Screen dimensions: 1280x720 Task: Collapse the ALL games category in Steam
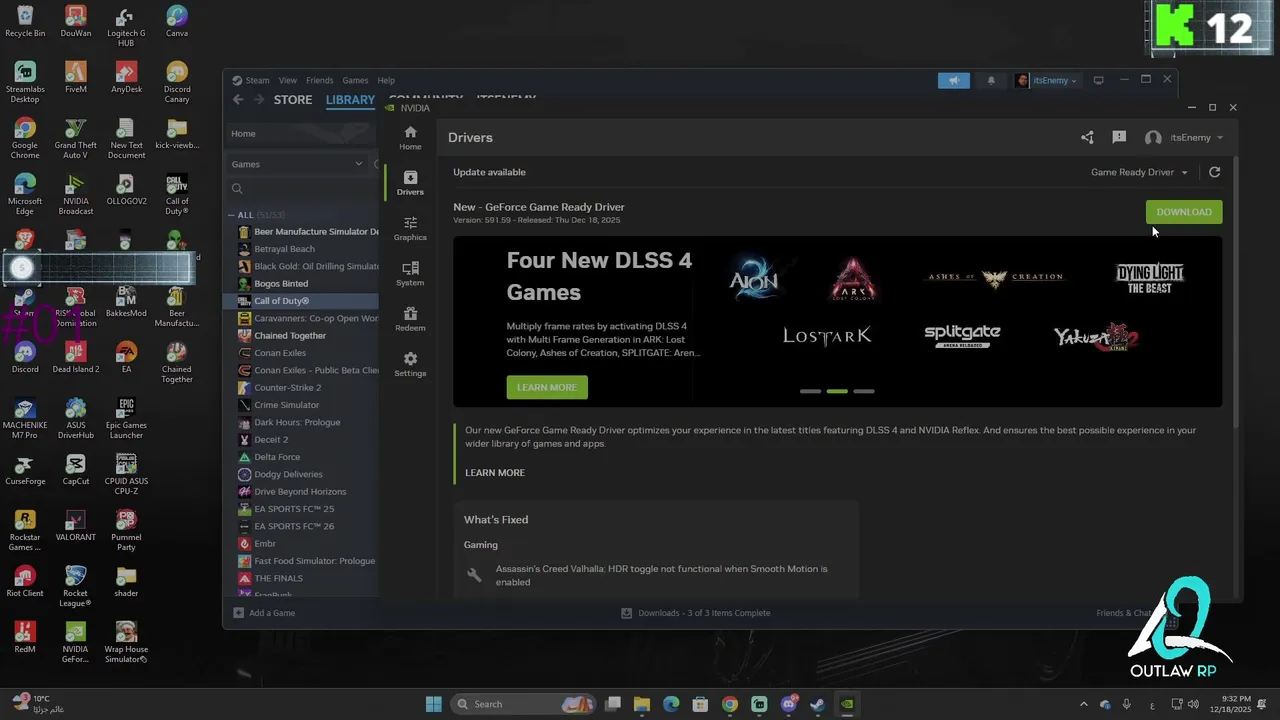232,215
